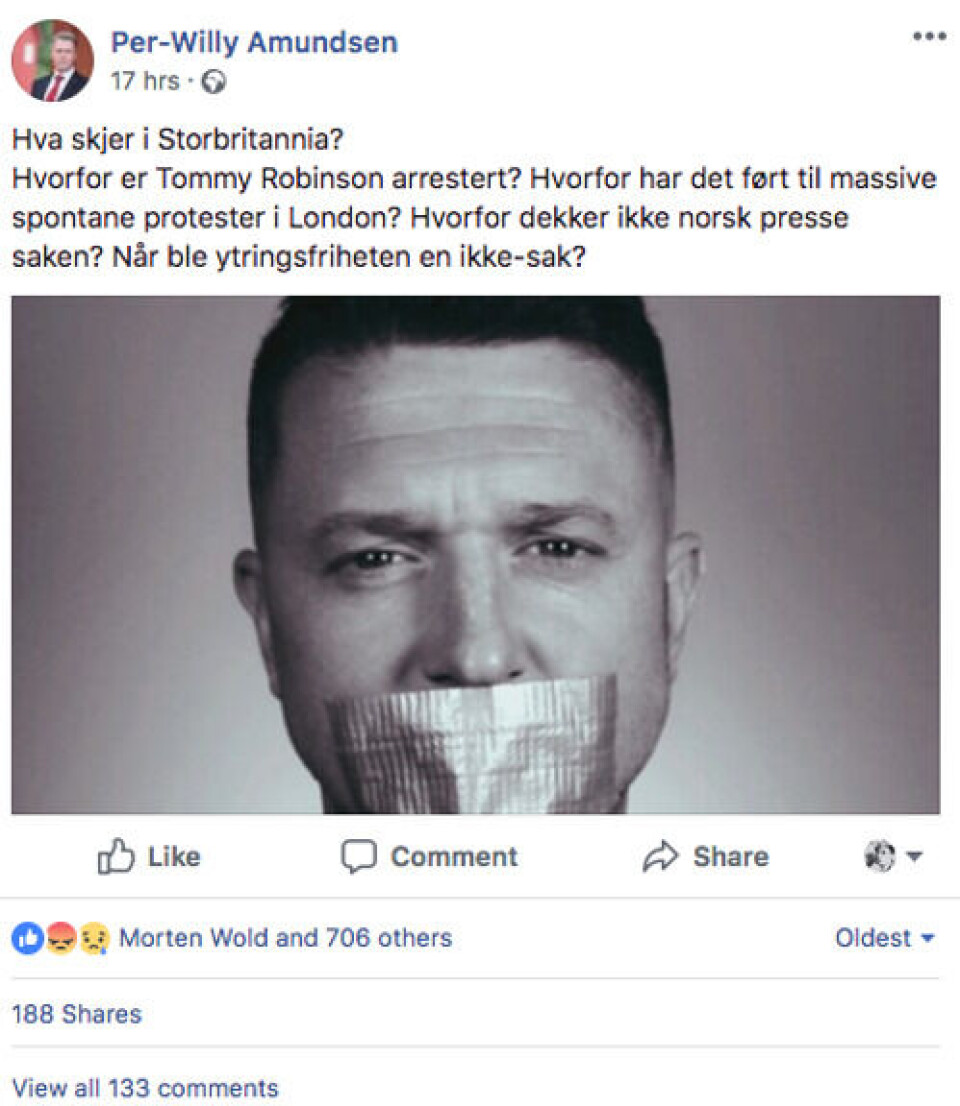Click the Share arrow icon
This screenshot has width=960, height=1106.
pyautogui.click(x=660, y=857)
